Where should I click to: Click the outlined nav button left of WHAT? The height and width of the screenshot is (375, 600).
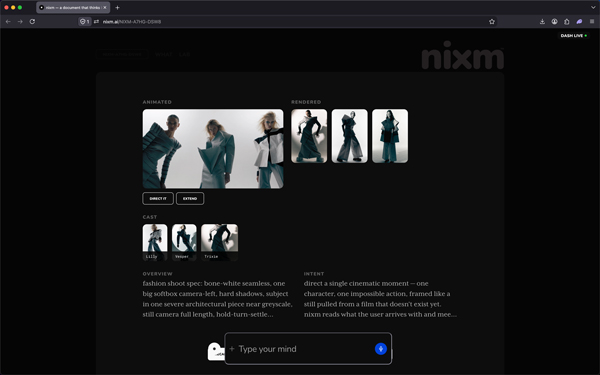click(122, 54)
